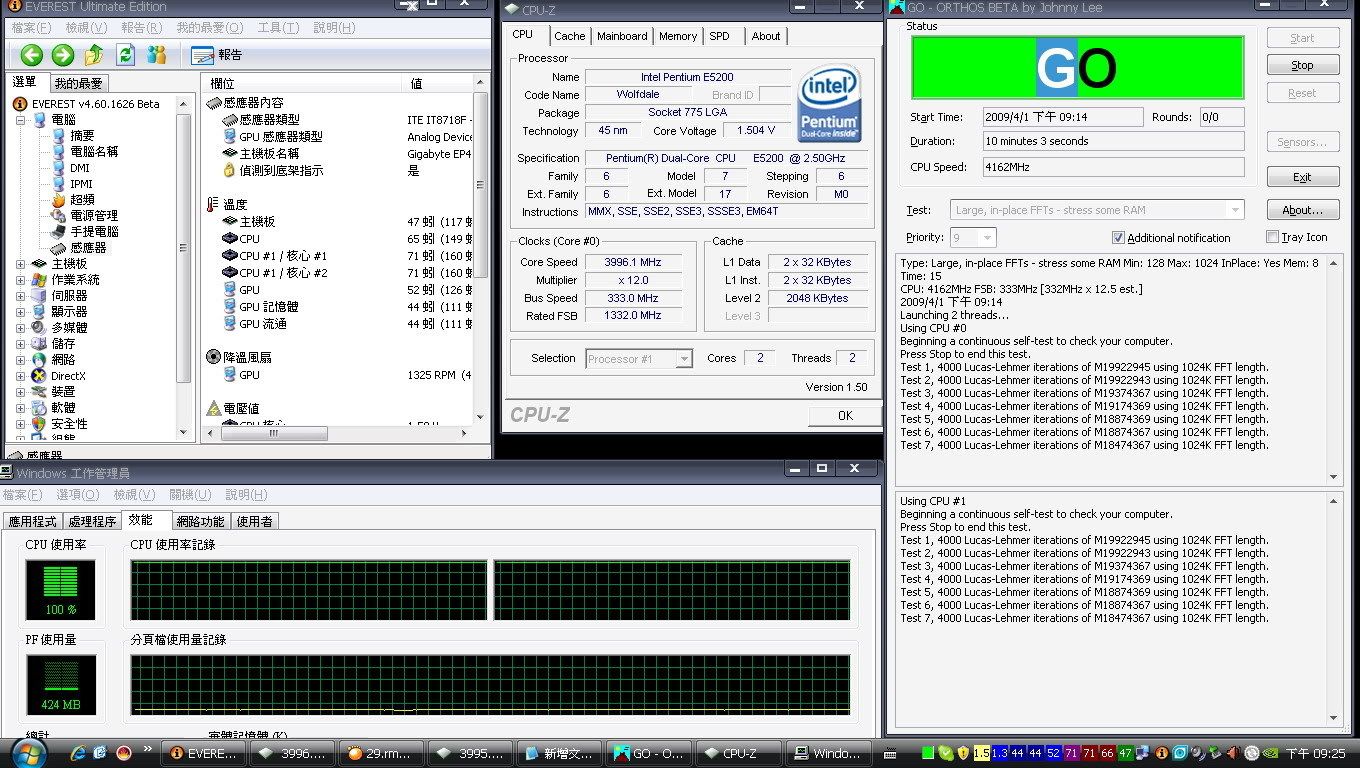Expand 顯示器 display node

tap(21, 312)
